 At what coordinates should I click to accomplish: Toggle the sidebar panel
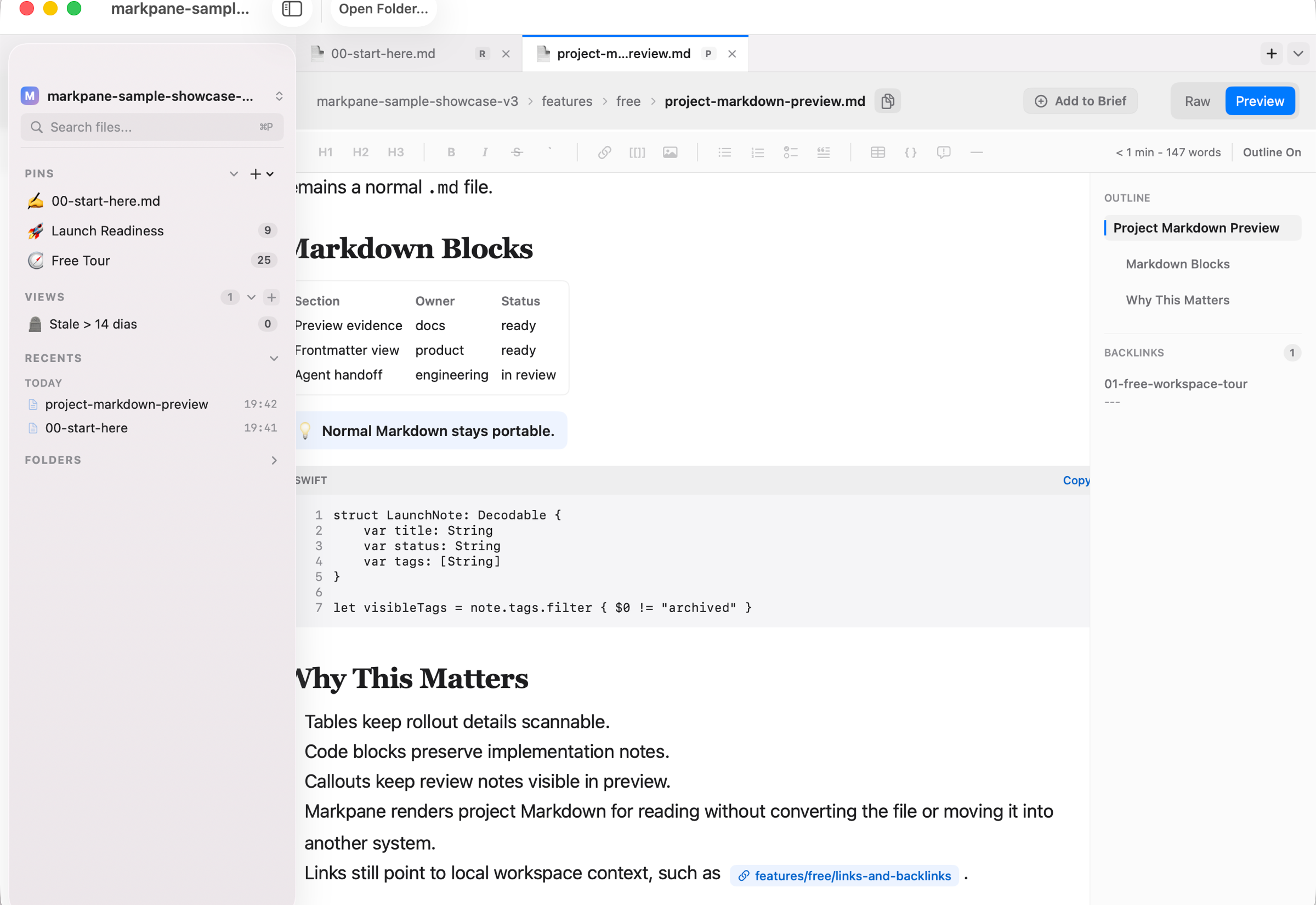point(292,9)
